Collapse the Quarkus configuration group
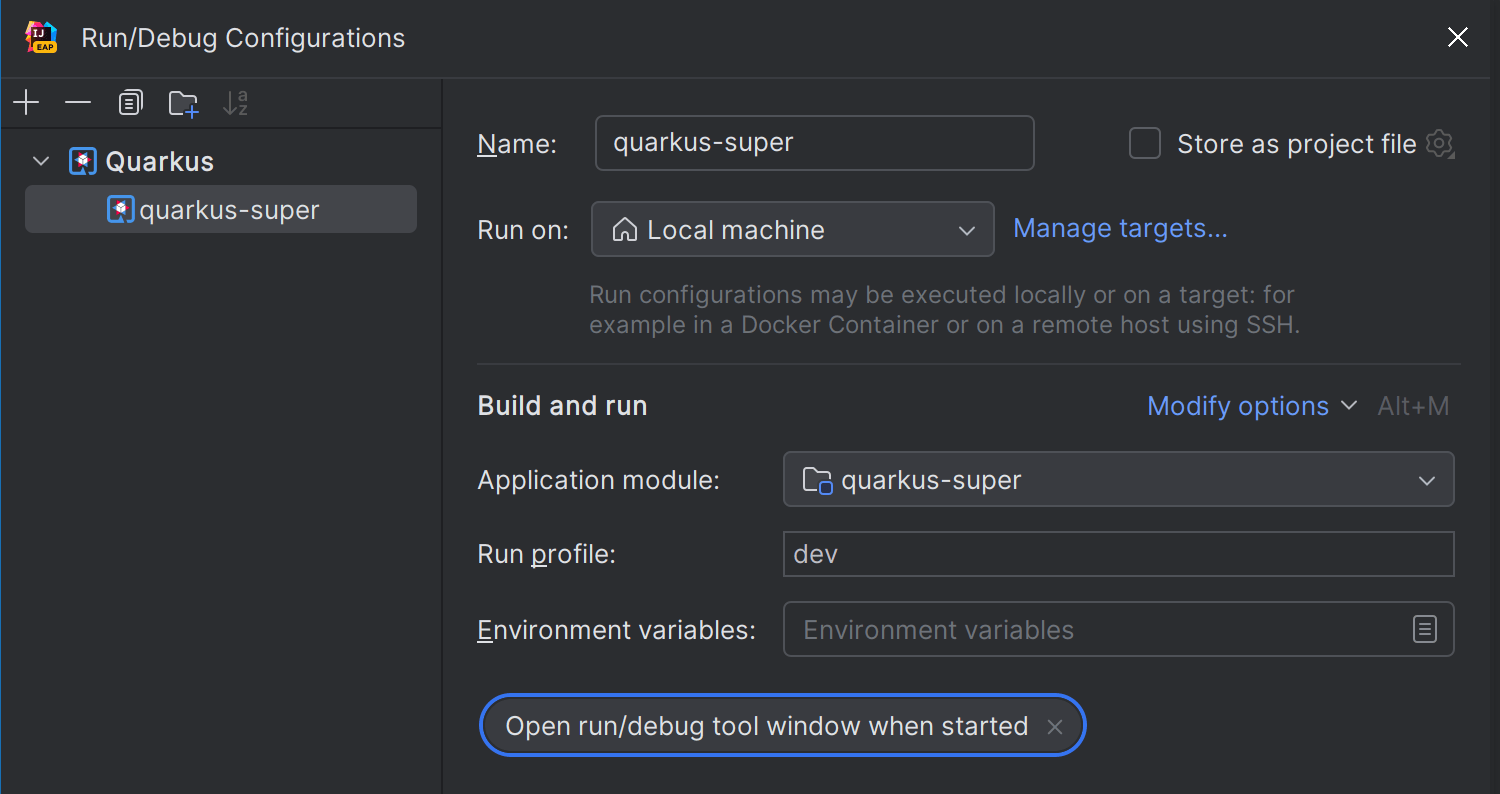Viewport: 1500px width, 794px height. (41, 161)
